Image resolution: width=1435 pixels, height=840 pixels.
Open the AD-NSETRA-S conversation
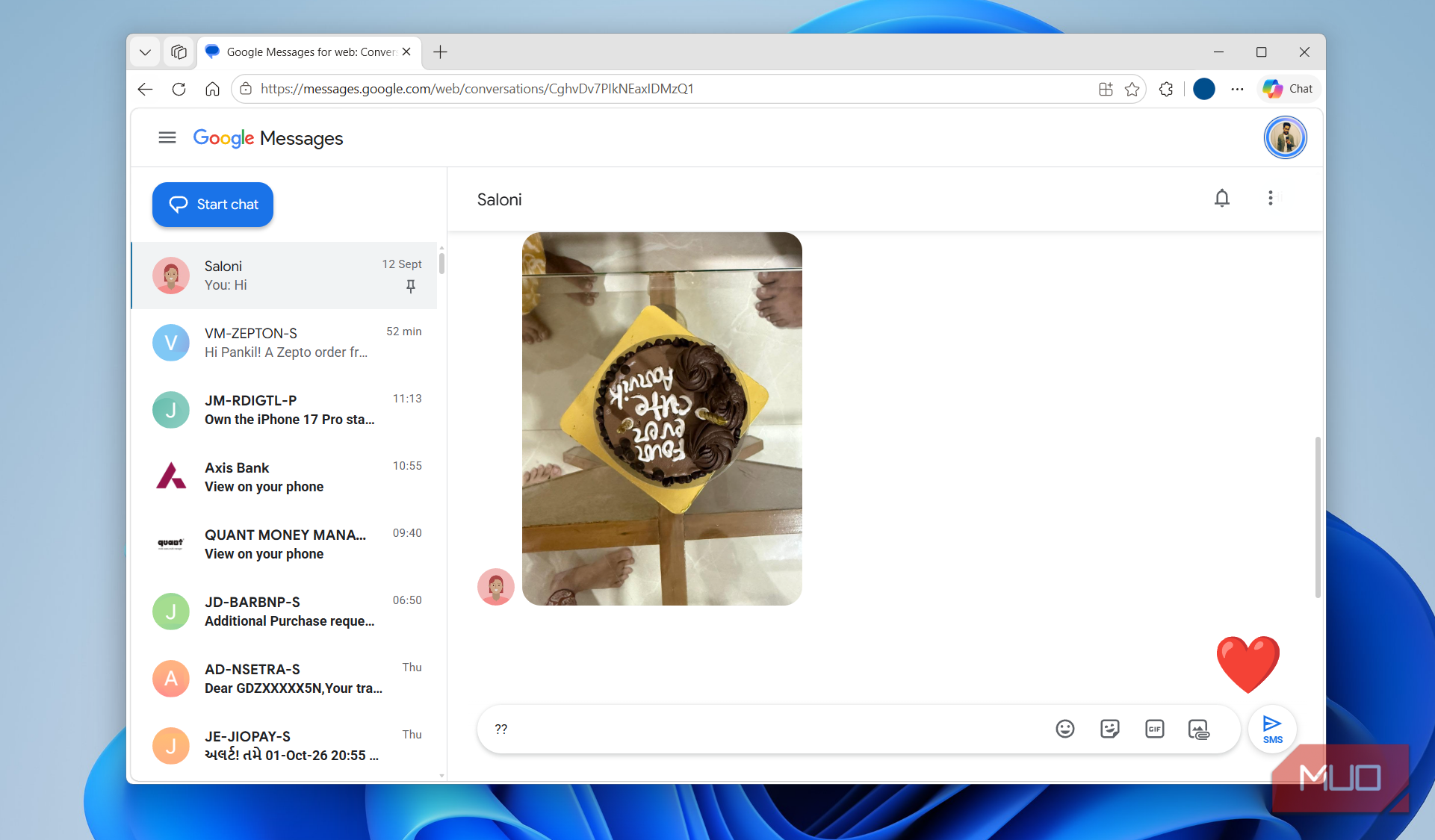[x=284, y=679]
